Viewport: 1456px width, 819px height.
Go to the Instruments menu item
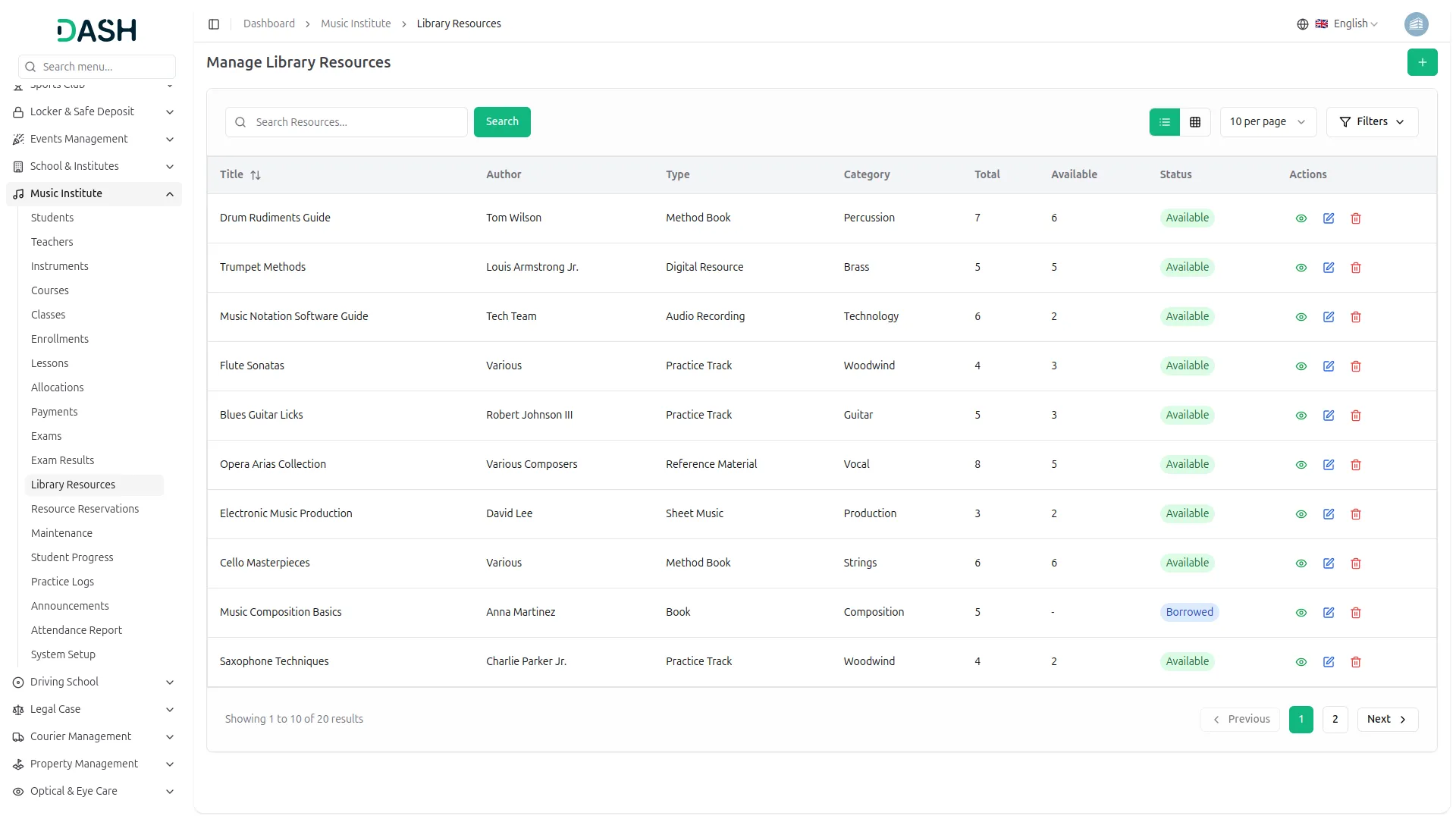tap(60, 266)
